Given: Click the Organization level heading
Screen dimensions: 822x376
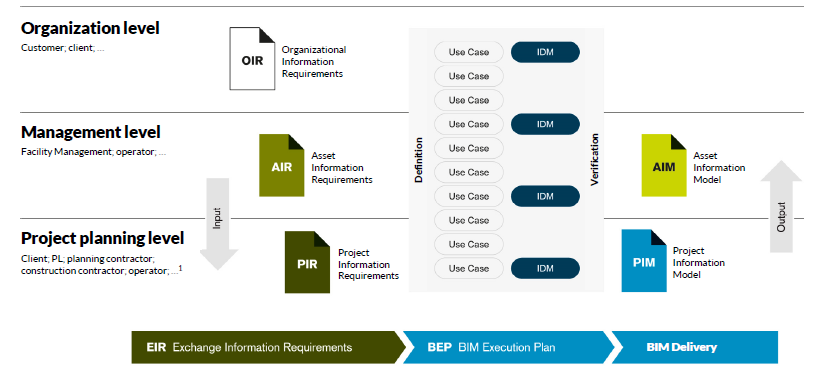Looking at the screenshot, I should 90,28.
